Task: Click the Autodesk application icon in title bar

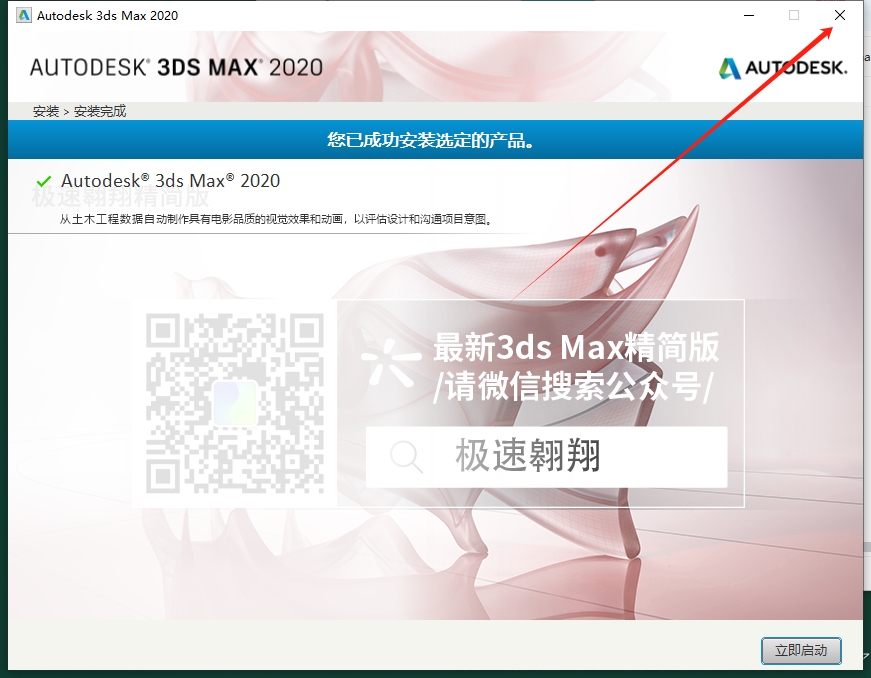Action: pos(25,15)
